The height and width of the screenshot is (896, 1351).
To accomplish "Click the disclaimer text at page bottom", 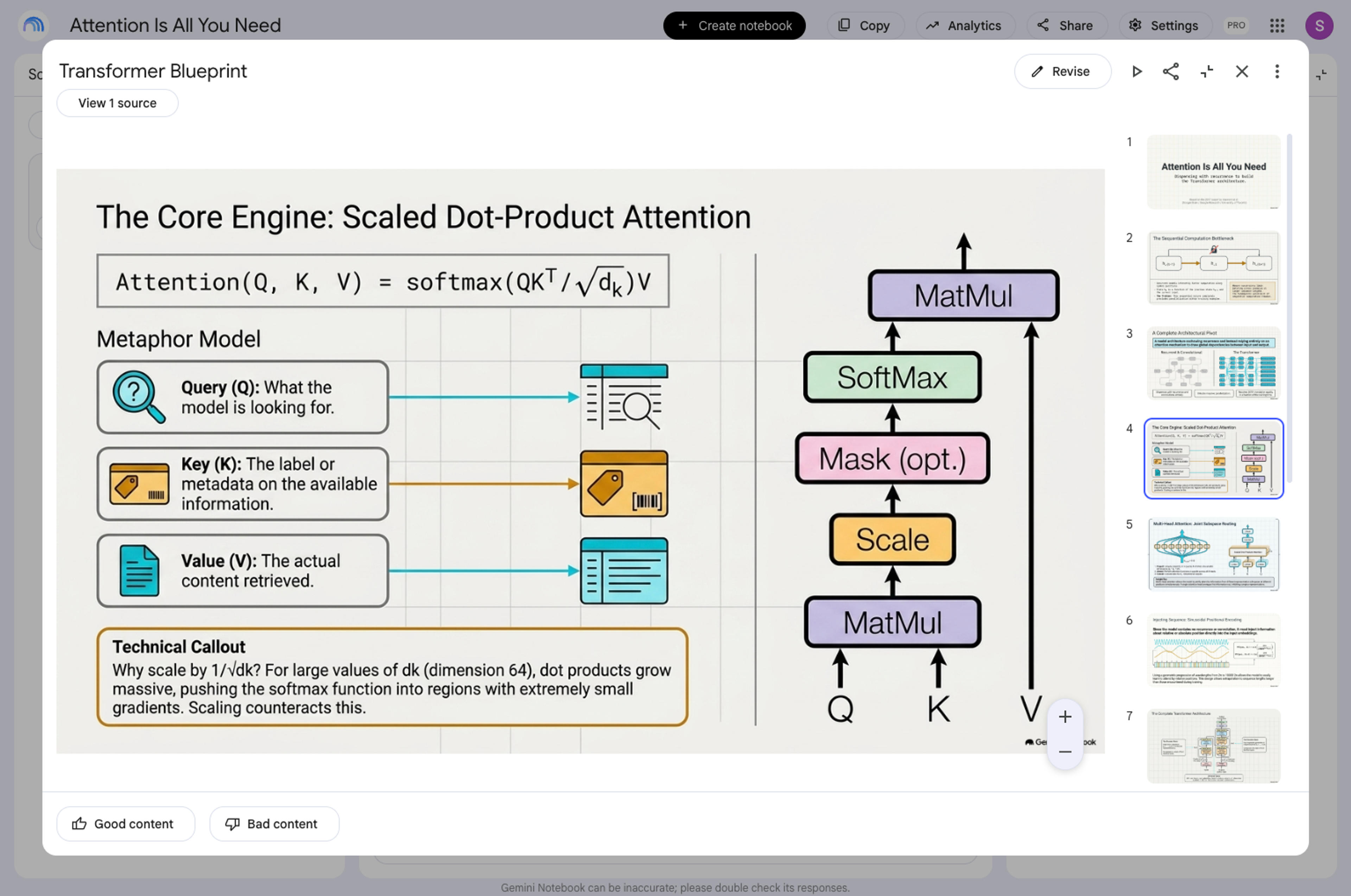I will click(x=675, y=888).
